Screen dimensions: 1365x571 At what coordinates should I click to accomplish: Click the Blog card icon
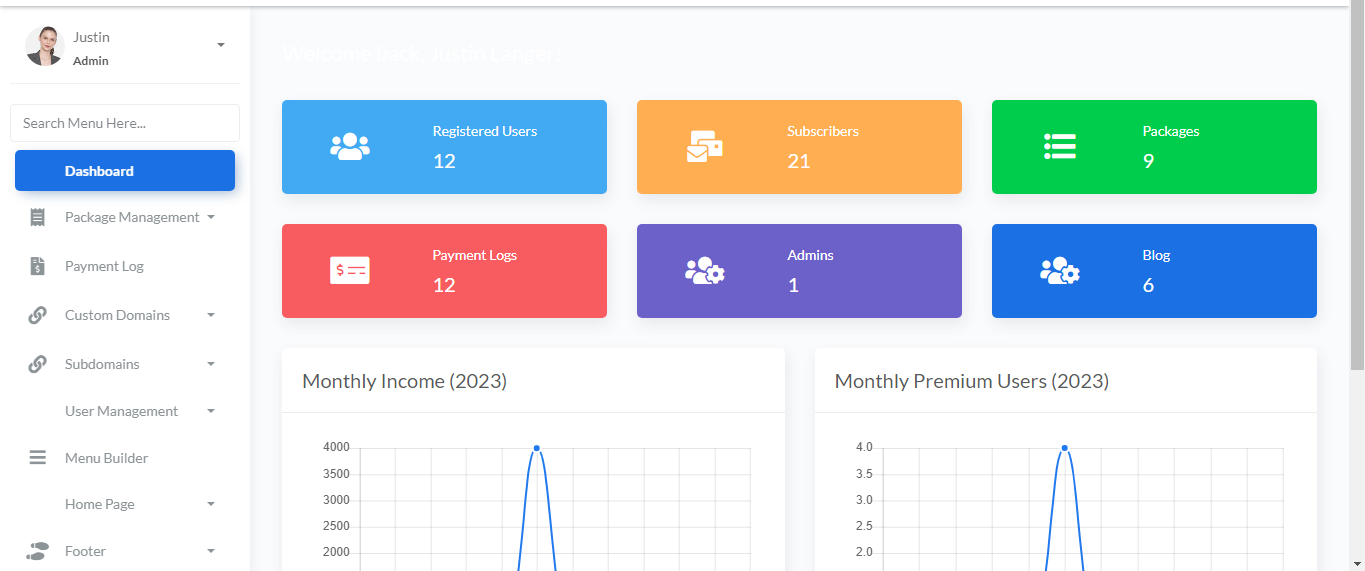[1059, 271]
